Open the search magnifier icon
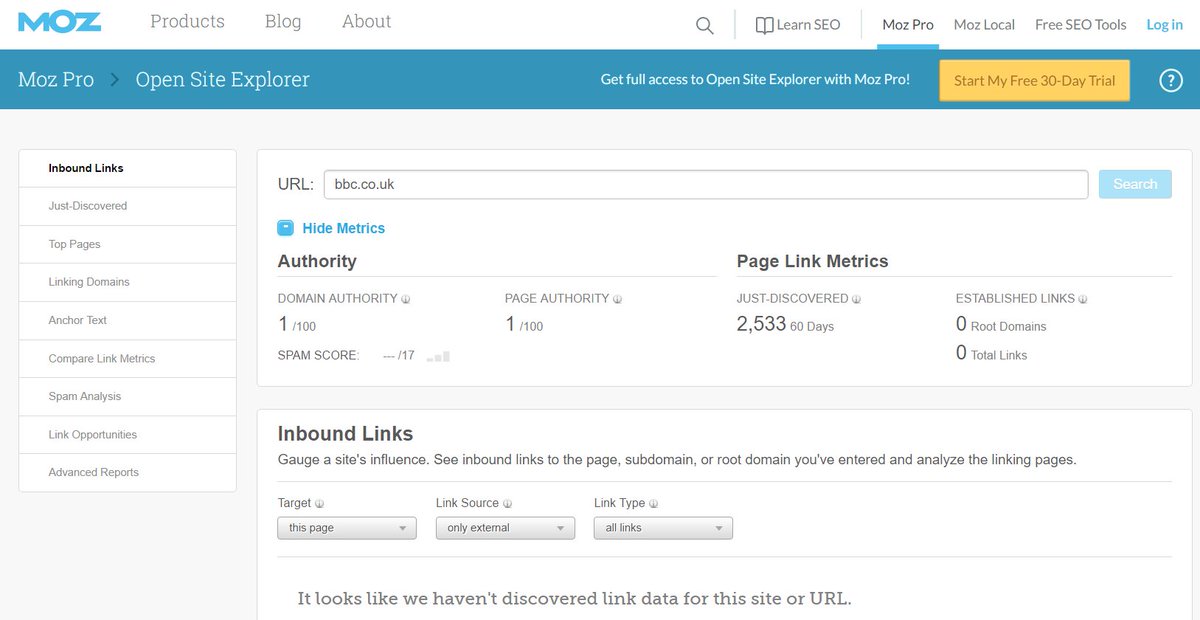 point(705,26)
